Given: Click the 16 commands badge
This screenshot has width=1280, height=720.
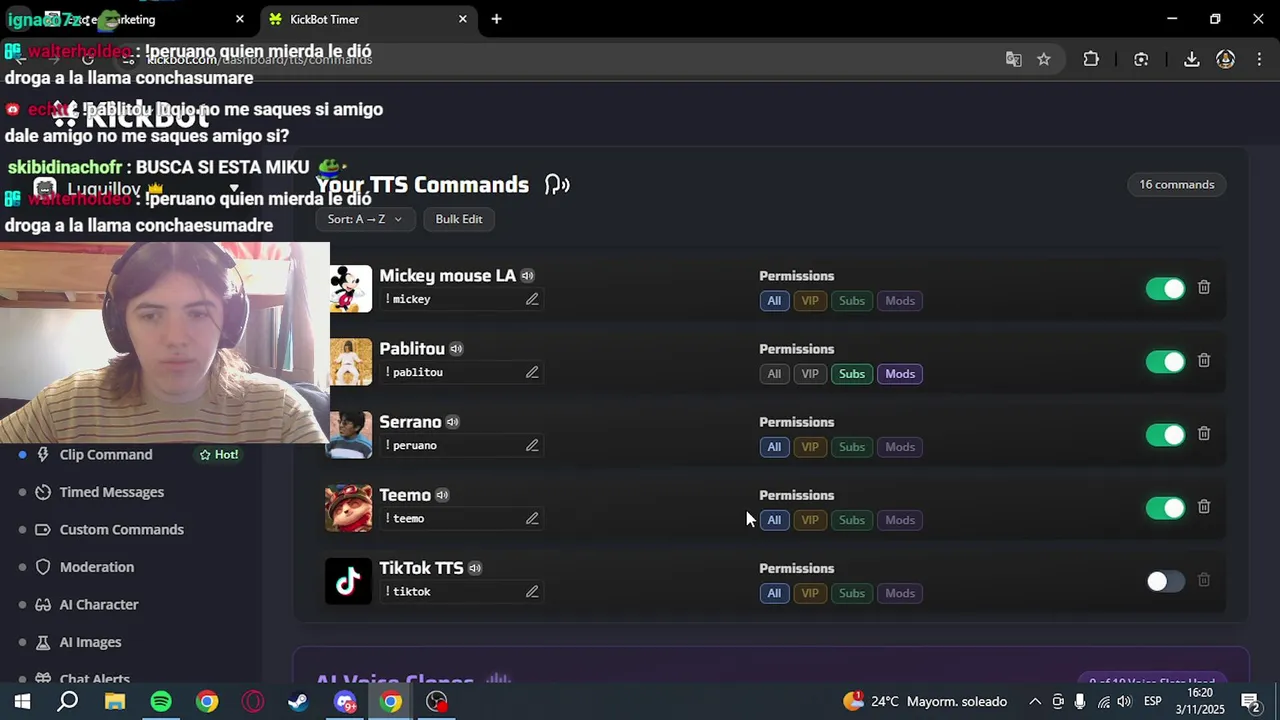Looking at the screenshot, I should (1177, 184).
